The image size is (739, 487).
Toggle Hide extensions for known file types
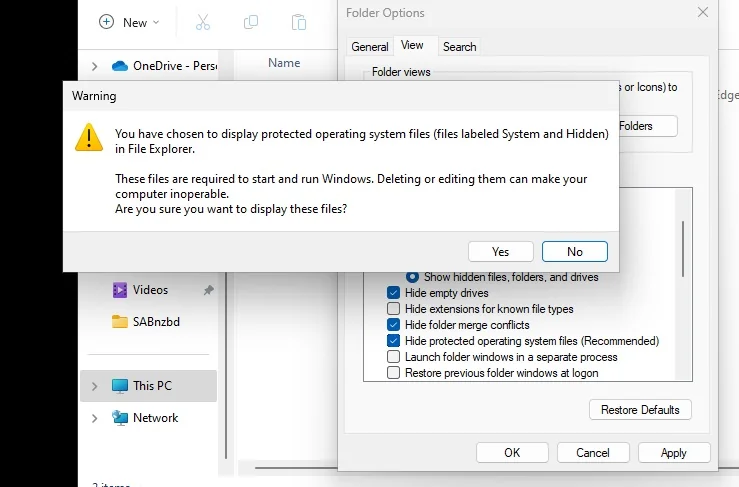[393, 309]
